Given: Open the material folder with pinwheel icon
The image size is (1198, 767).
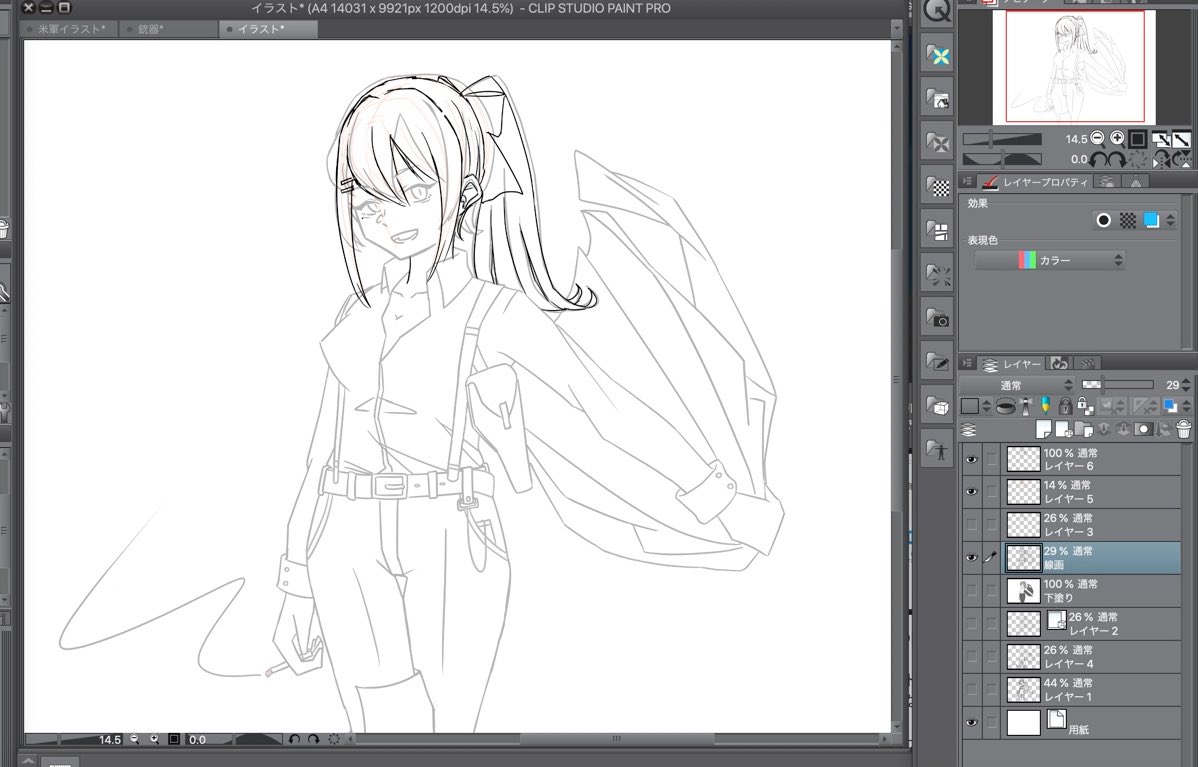Looking at the screenshot, I should [x=937, y=142].
